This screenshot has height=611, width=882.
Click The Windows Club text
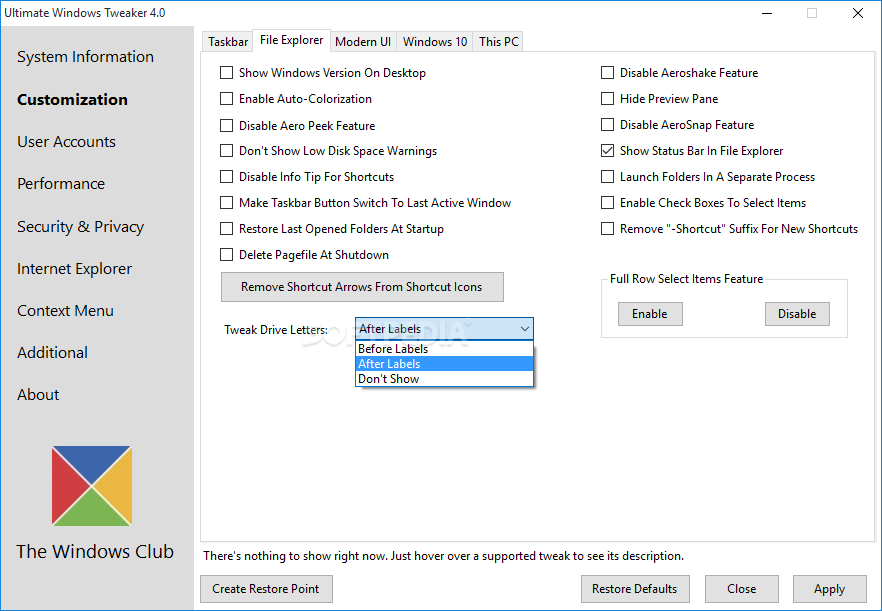pyautogui.click(x=95, y=552)
